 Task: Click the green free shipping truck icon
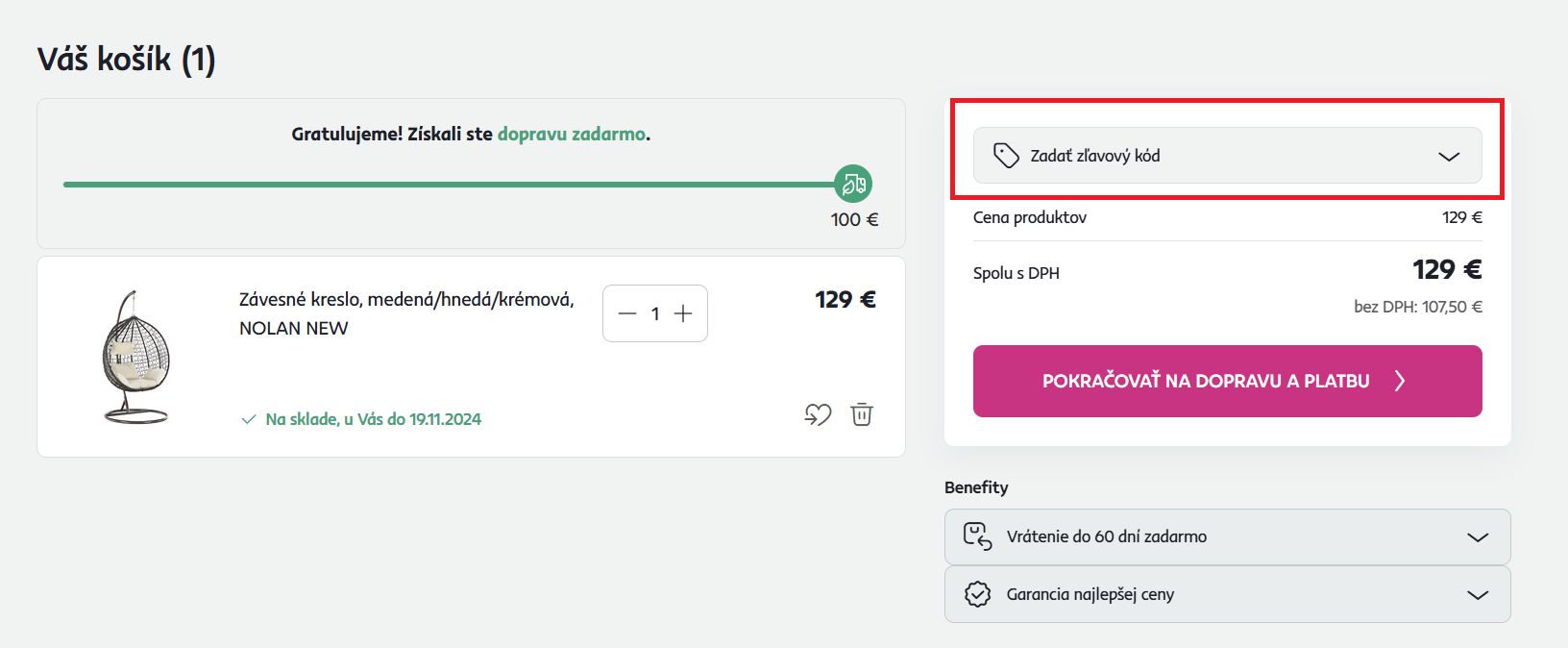click(x=853, y=184)
